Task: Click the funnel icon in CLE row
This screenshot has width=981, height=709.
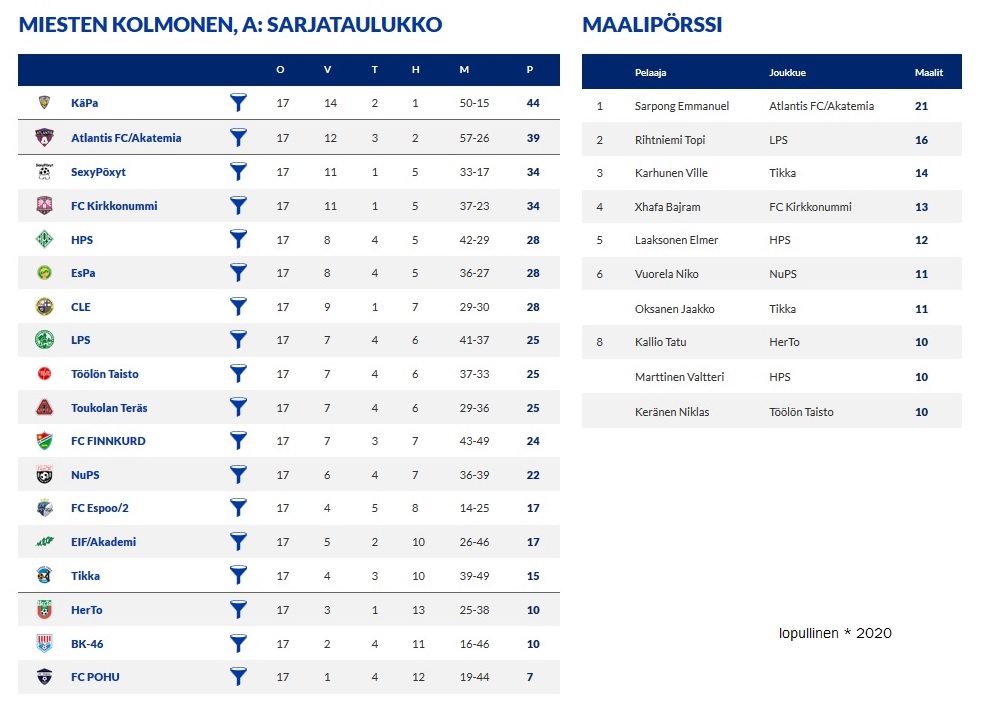Action: pos(238,306)
